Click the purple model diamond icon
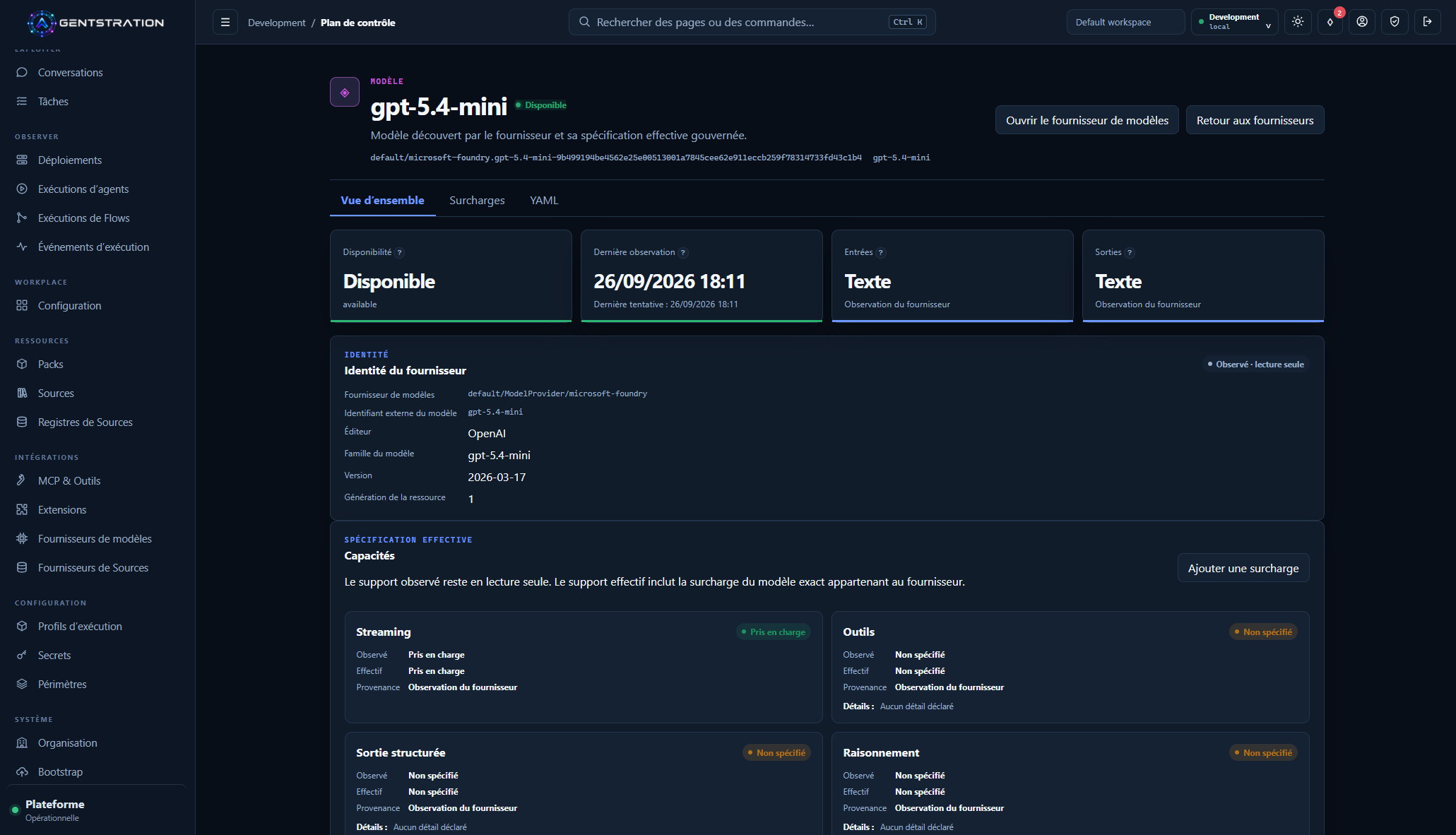Screen dimensions: 1456x835 (345, 92)
